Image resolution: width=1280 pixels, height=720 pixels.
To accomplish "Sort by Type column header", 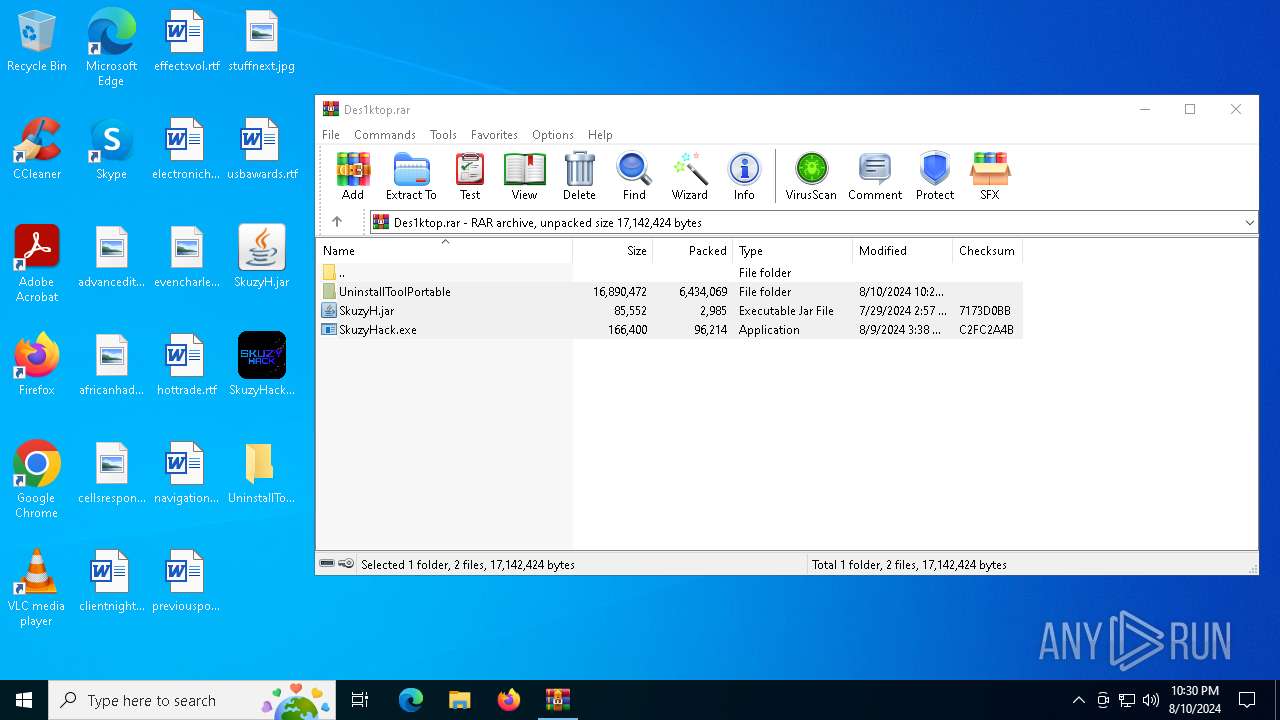I will [x=792, y=251].
